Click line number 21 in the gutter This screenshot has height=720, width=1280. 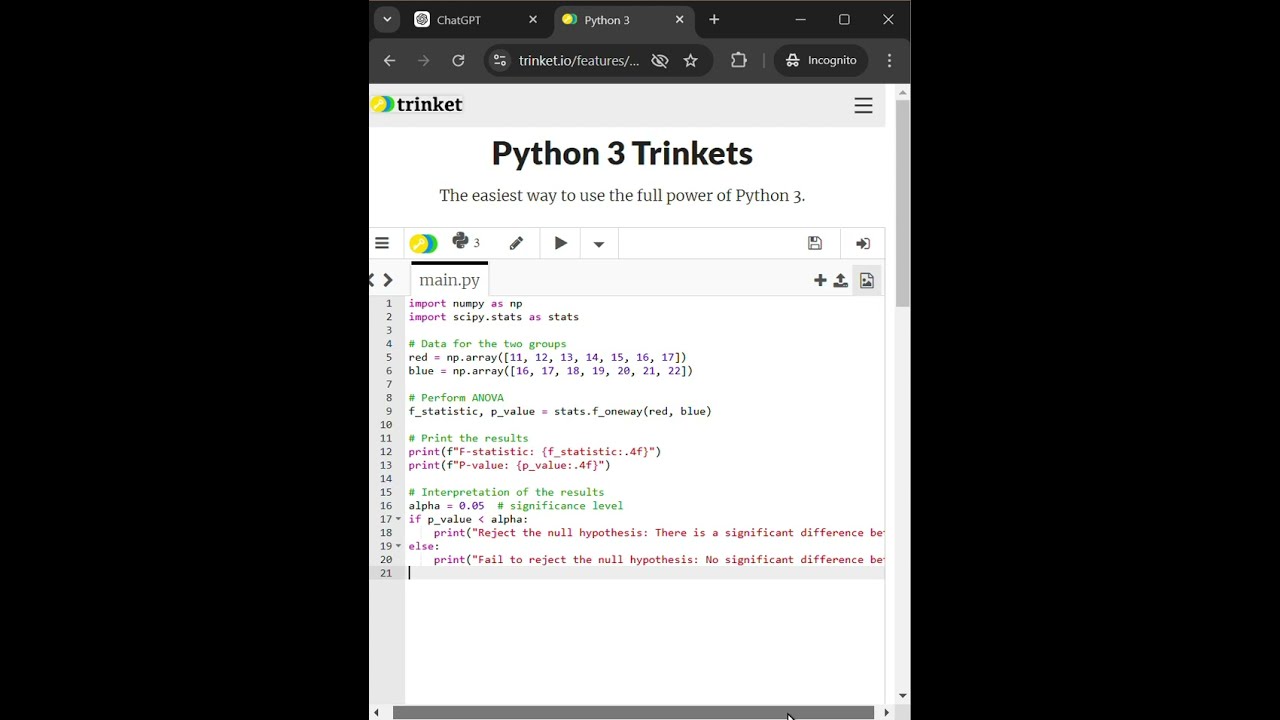coord(386,573)
